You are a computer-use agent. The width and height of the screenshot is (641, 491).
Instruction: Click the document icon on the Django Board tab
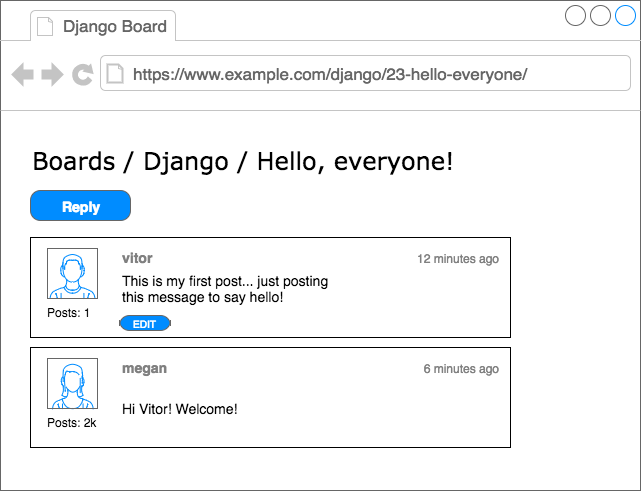45,27
